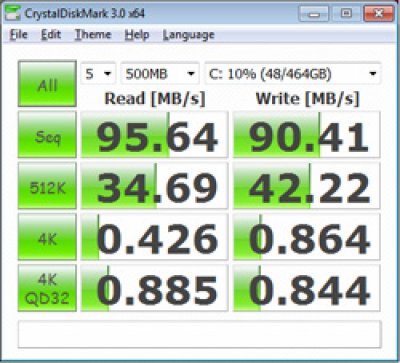Viewport: 400px width, 363px height.
Task: Start the Seq benchmark test
Action: 47,135
